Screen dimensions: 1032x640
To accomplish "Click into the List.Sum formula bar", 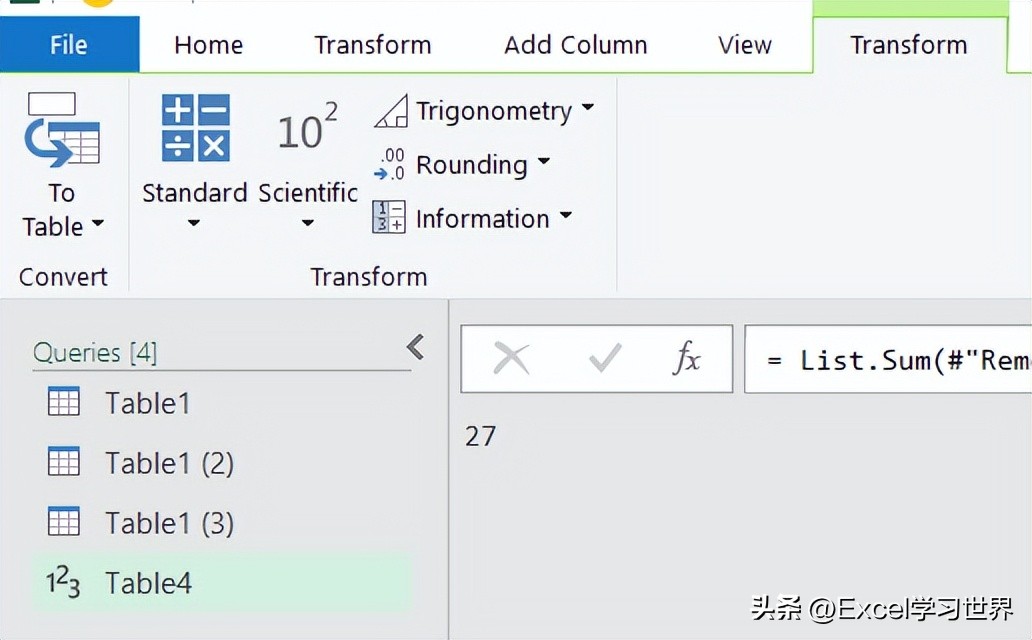I will coord(888,360).
